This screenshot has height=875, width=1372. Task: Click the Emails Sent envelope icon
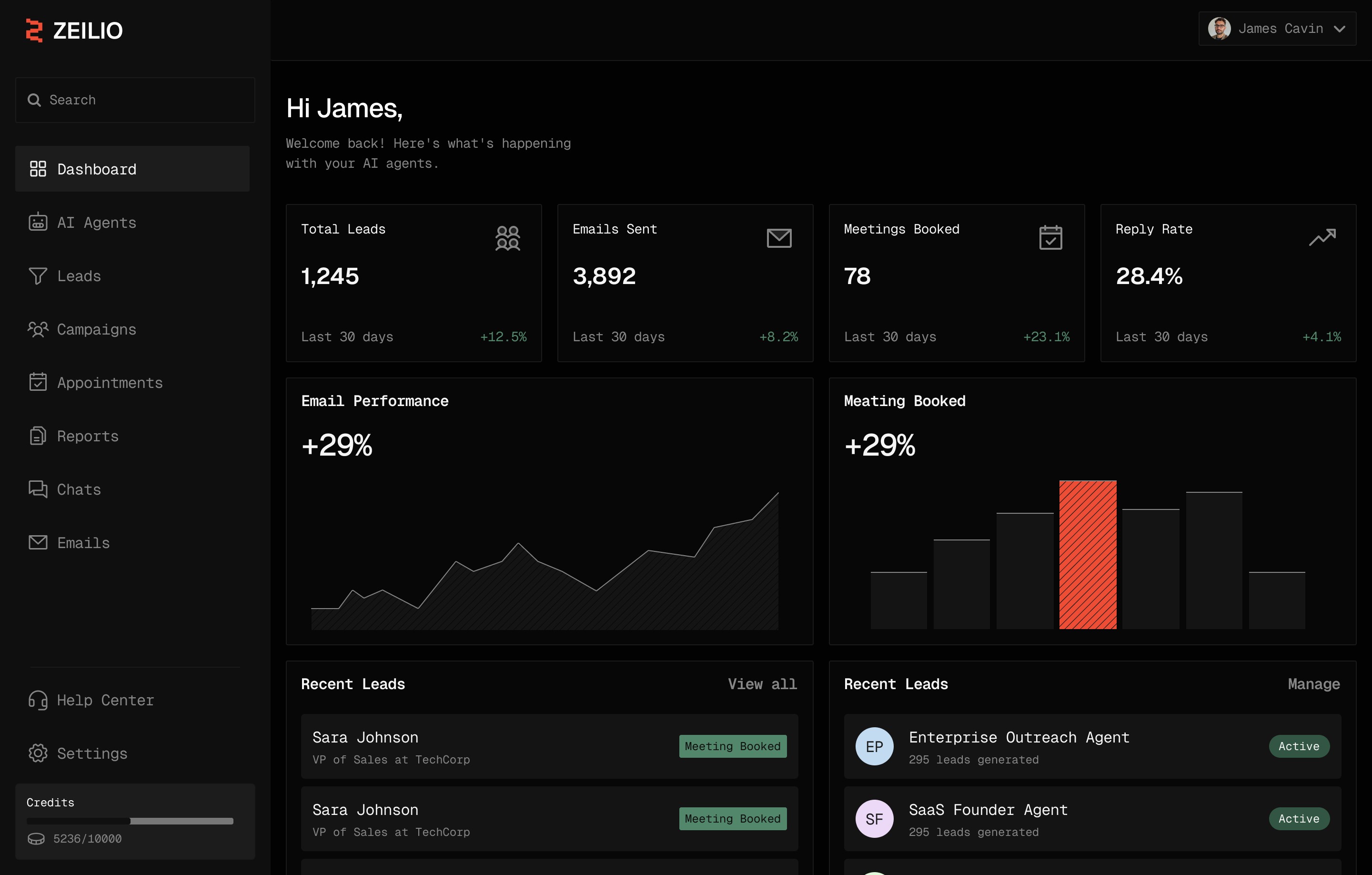(x=779, y=238)
